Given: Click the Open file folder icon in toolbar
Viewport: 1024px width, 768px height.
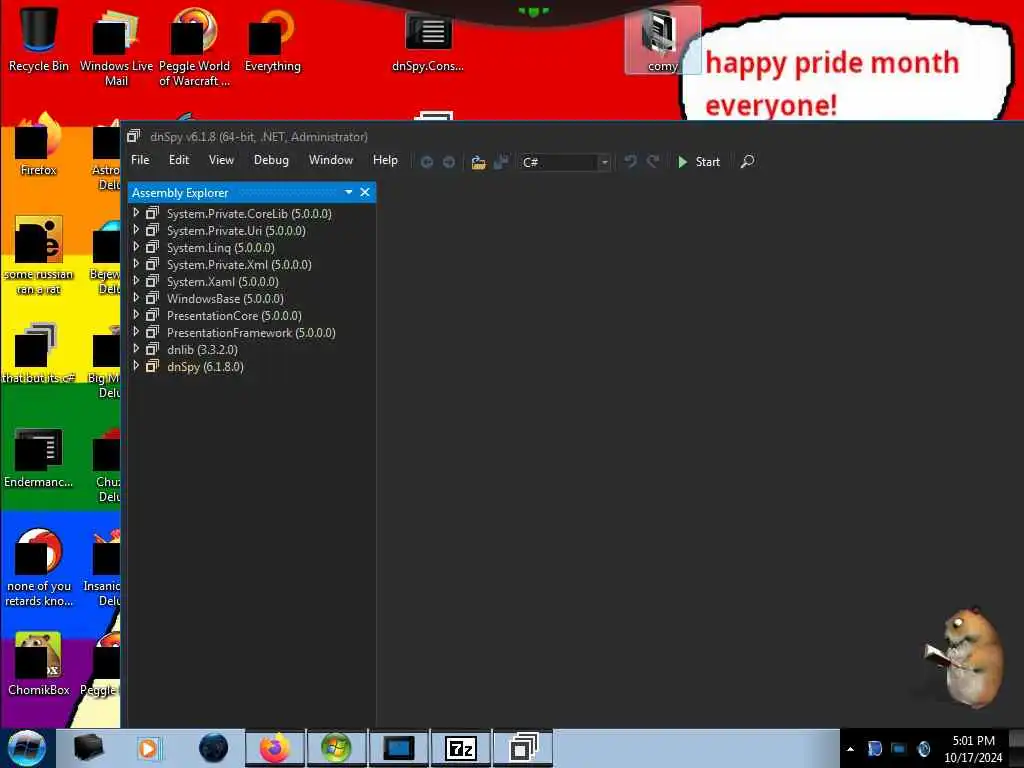Looking at the screenshot, I should [479, 162].
